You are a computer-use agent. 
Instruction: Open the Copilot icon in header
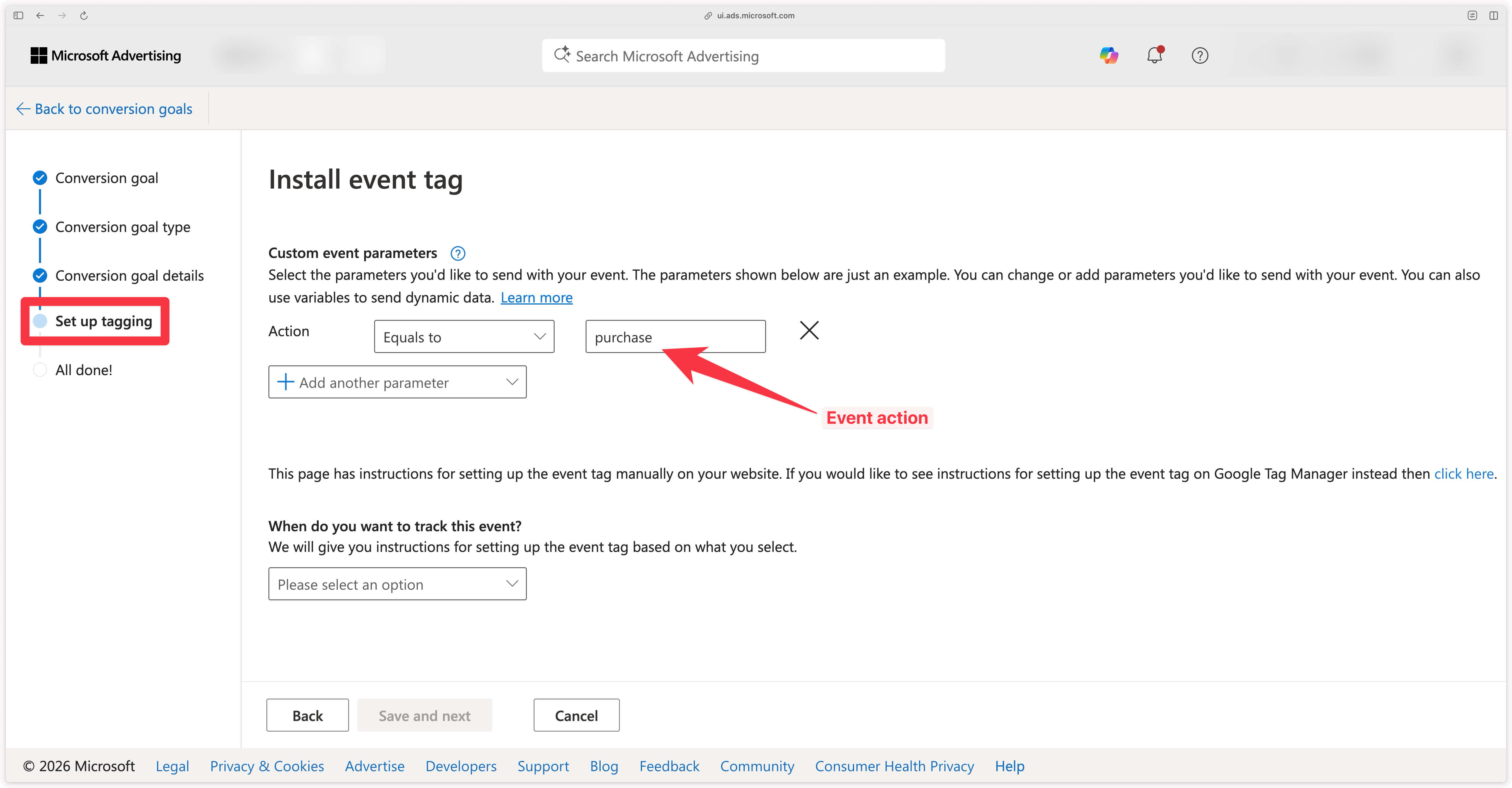click(1108, 56)
